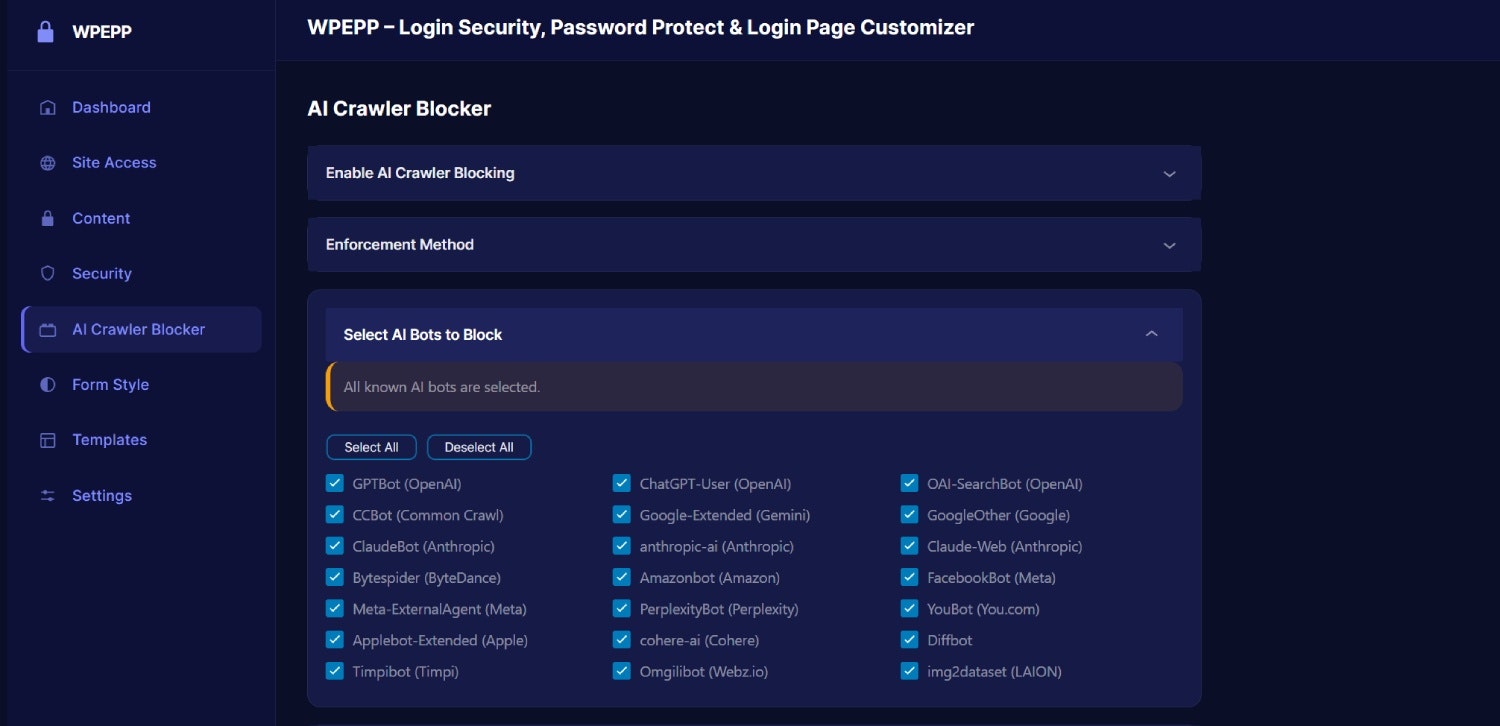Click Select AI Bots to Block header
Viewport: 1500px width, 726px height.
(754, 334)
